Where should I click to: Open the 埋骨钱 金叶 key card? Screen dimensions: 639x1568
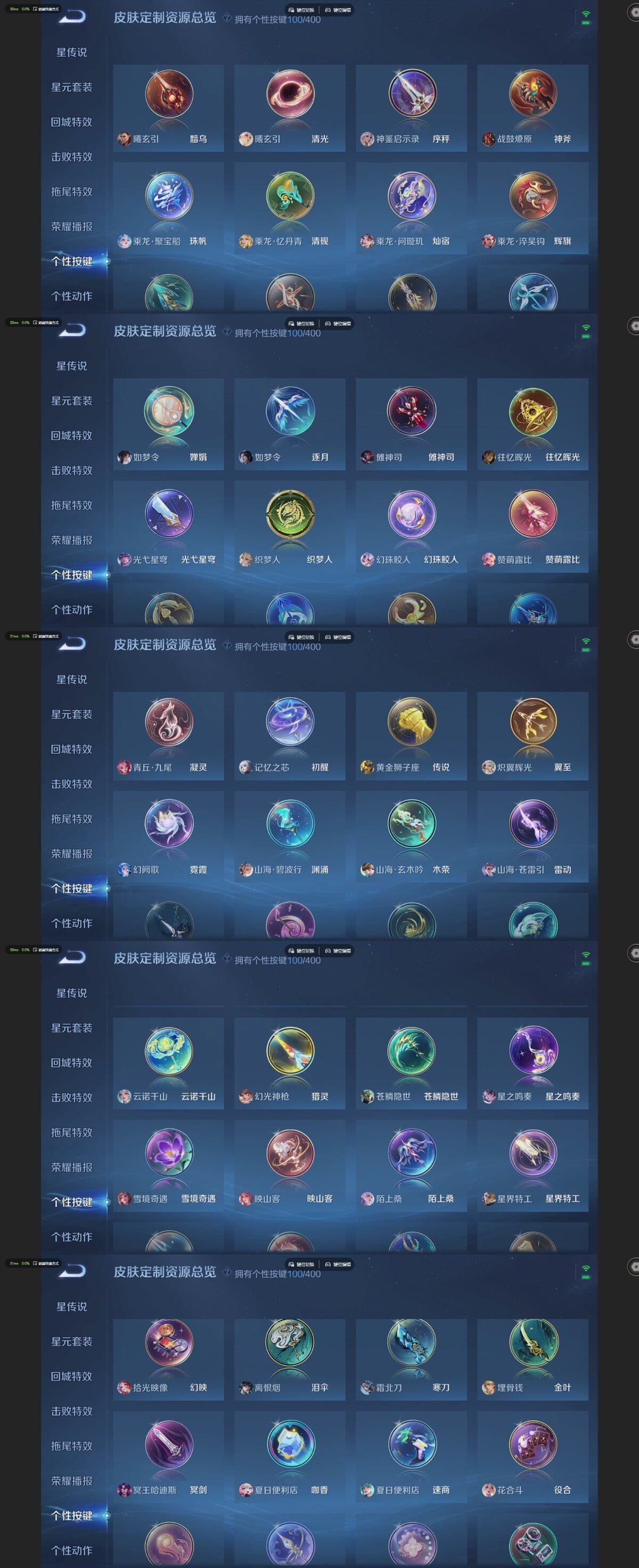(533, 1355)
